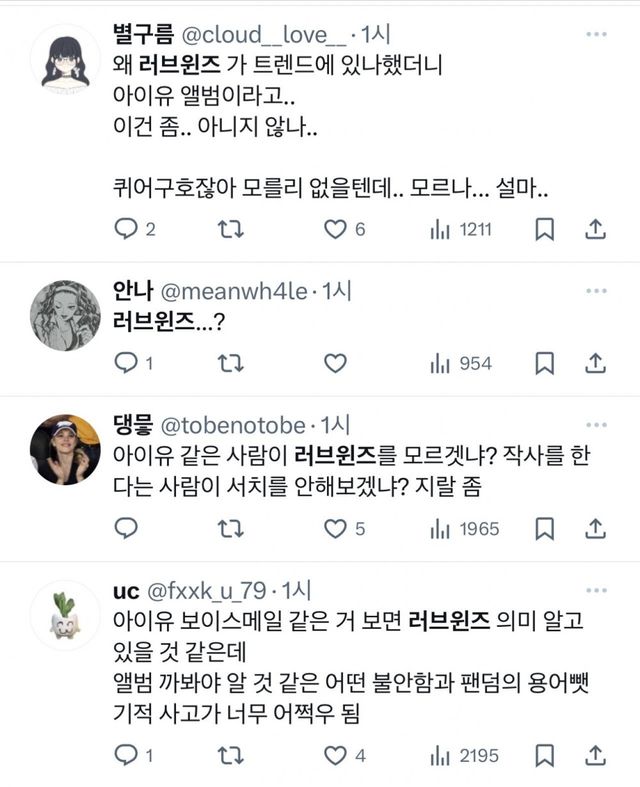Like the tweet by @tobenotobe
The image size is (640, 787).
(334, 528)
